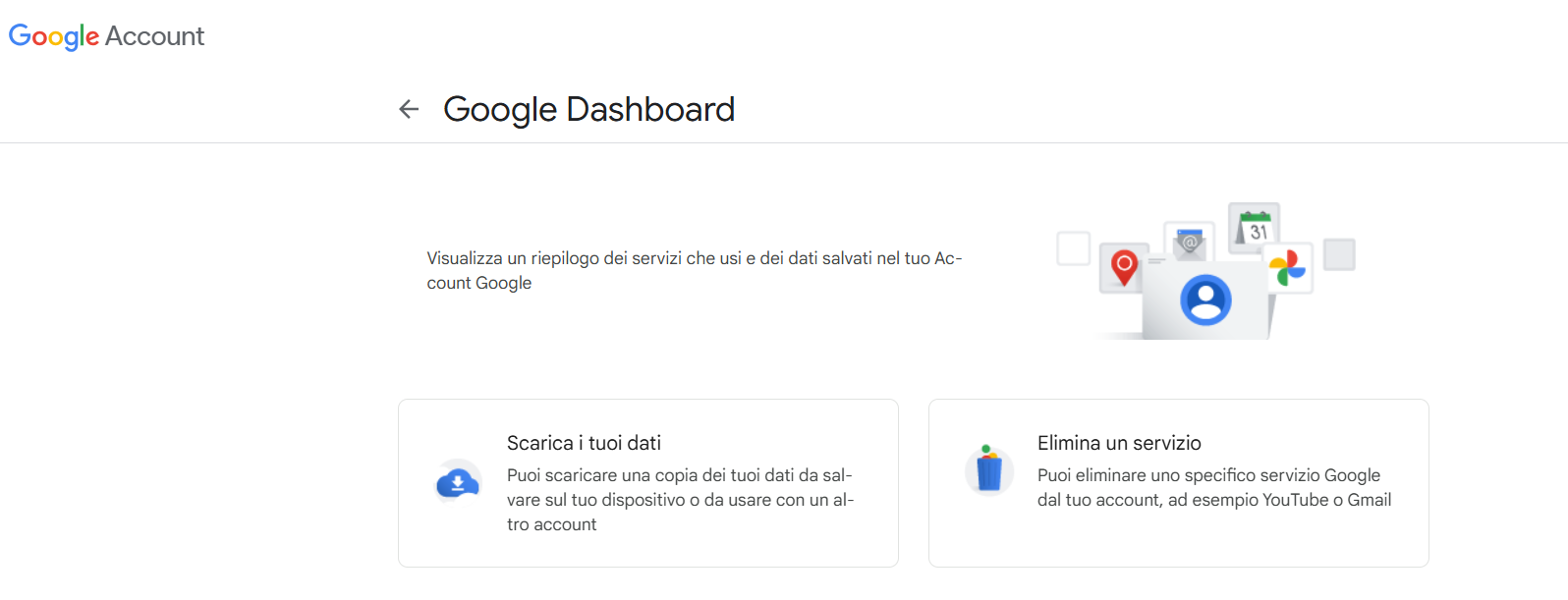The width and height of the screenshot is (1568, 600).
Task: Click the back arrow beside Google Dashboard
Action: click(x=409, y=109)
